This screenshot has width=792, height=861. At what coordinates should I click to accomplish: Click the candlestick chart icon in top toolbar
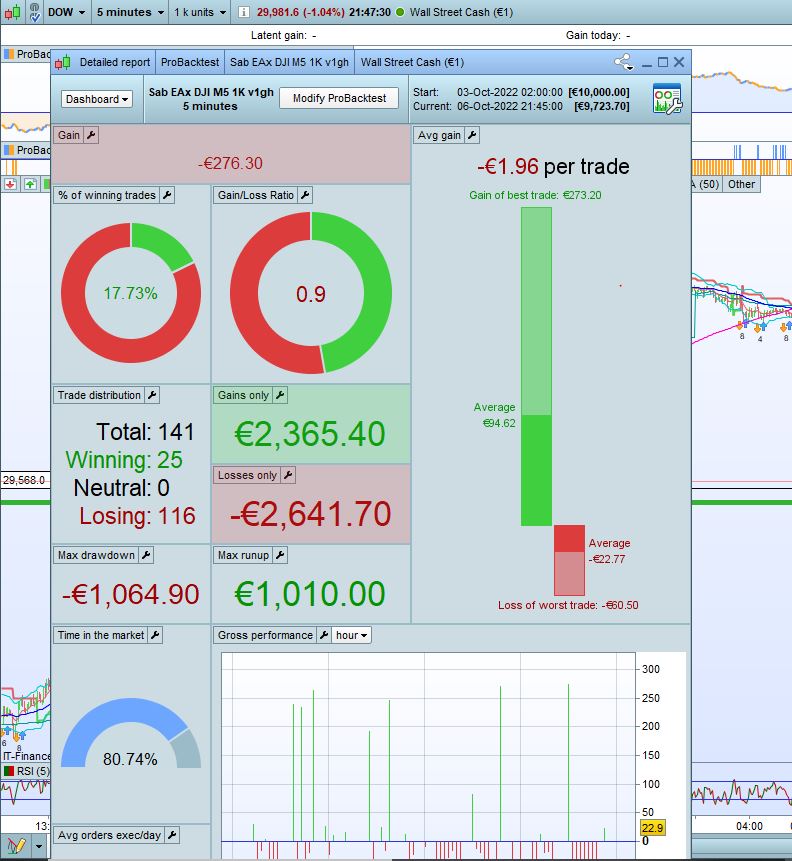pyautogui.click(x=12, y=12)
